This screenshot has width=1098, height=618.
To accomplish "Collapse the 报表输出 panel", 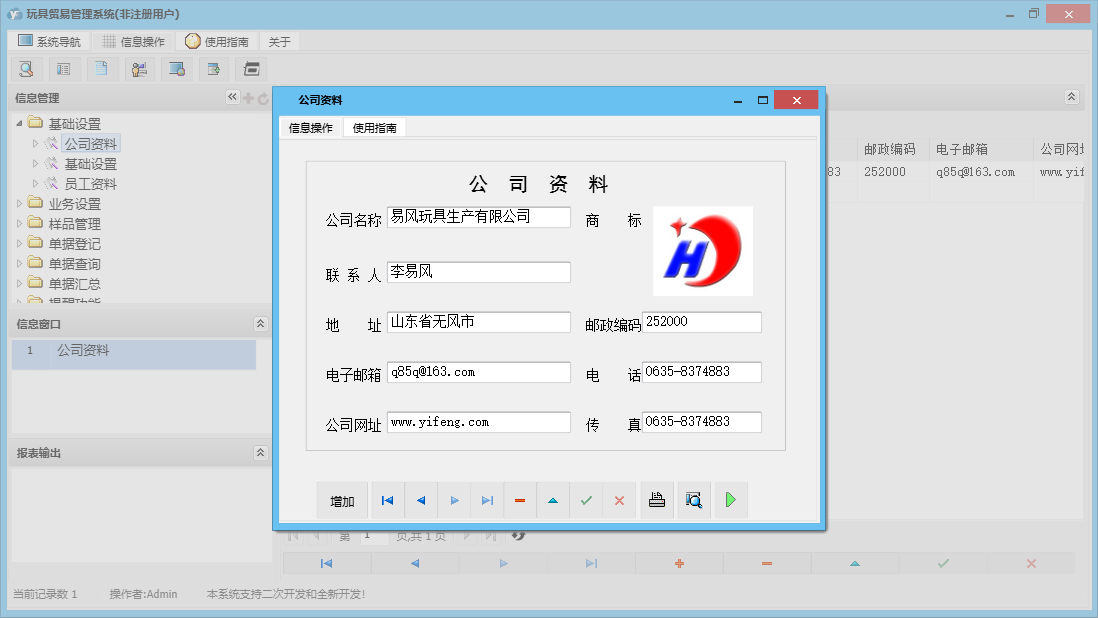I will coord(260,452).
